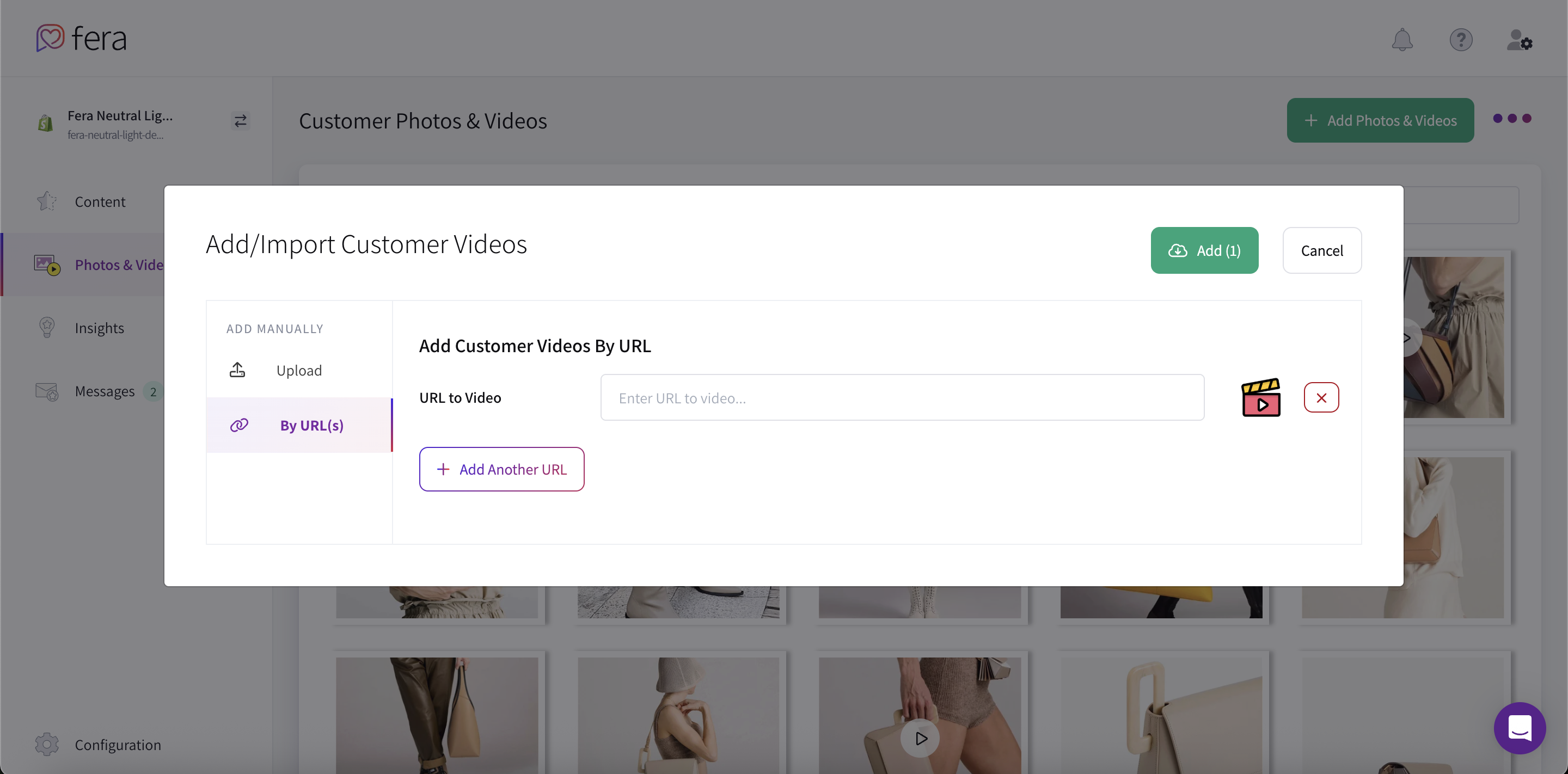Open Messages envelope in sidebar
The image size is (1568, 774).
[x=105, y=391]
